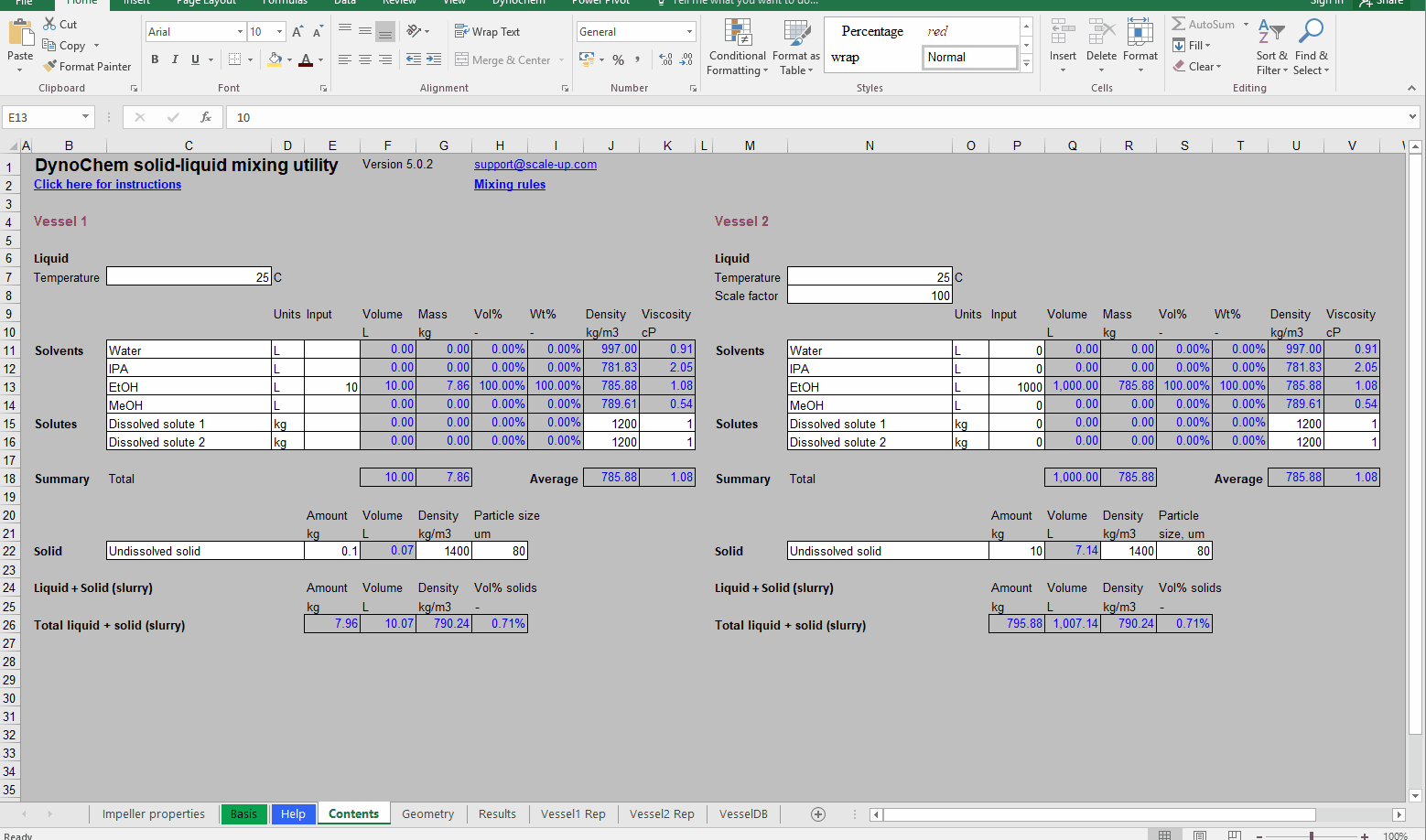Increase font size with large A
The height and width of the screenshot is (840, 1426).
[x=297, y=32]
